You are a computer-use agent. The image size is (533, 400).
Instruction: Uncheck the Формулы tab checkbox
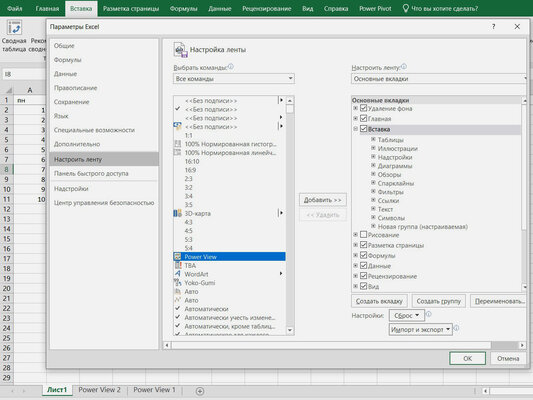(363, 255)
